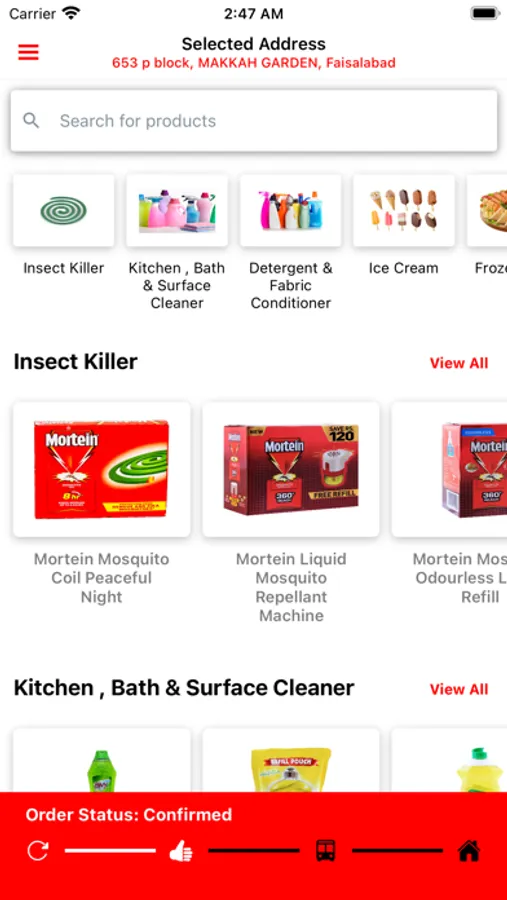Open the Insect Killer category coil icon

click(64, 211)
